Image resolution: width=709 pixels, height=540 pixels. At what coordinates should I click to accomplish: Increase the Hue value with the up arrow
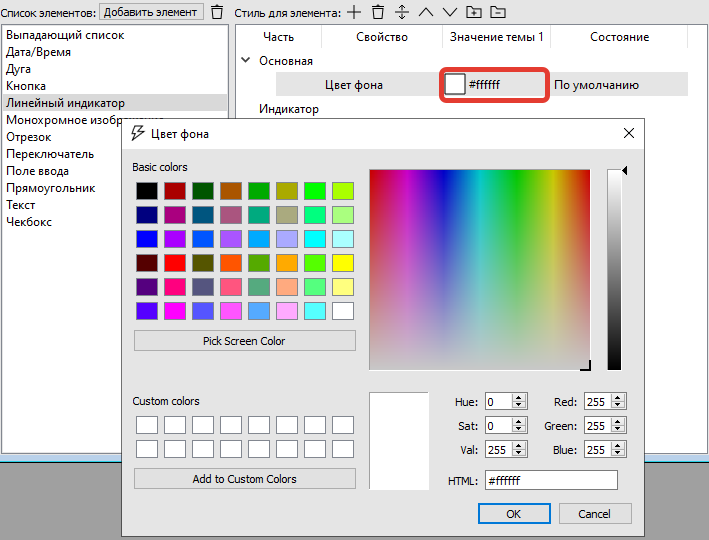tap(519, 398)
